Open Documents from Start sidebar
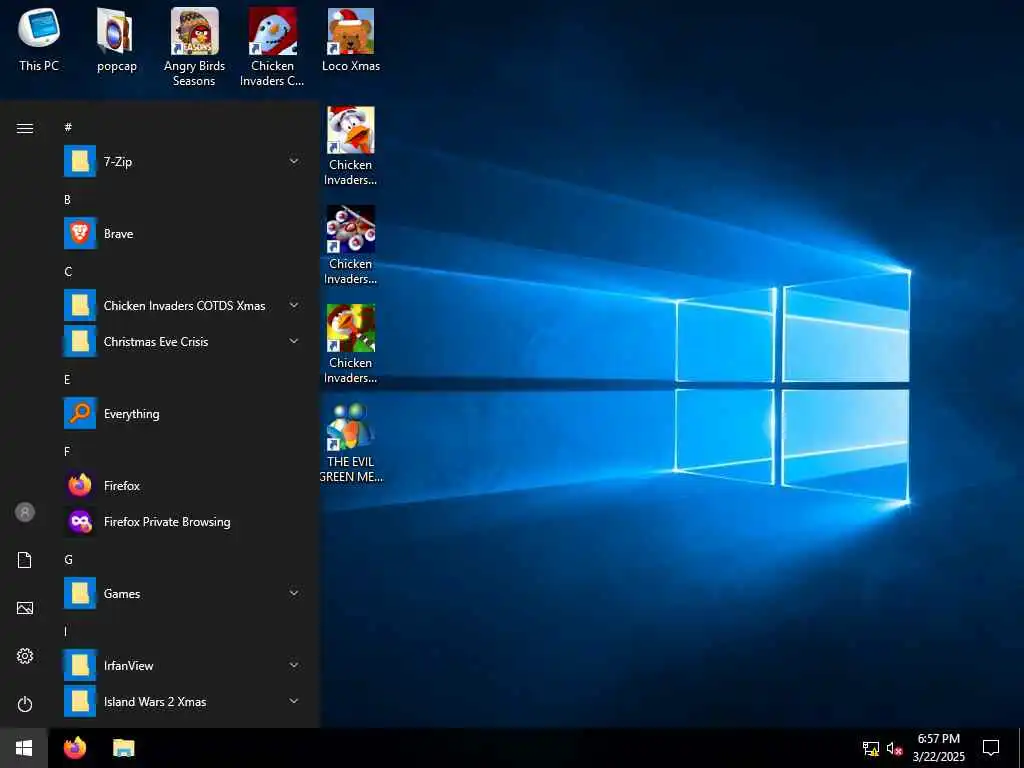The width and height of the screenshot is (1024, 768). (x=25, y=560)
